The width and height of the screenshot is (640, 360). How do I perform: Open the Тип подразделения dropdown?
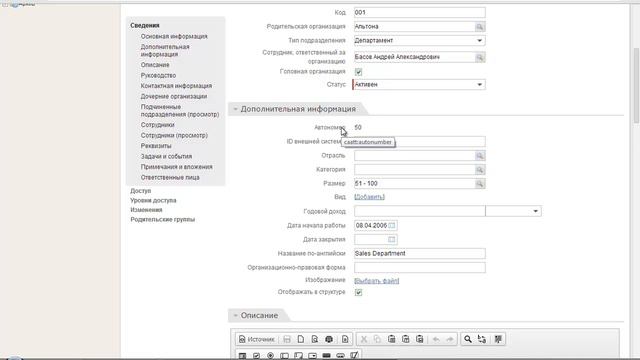480,40
